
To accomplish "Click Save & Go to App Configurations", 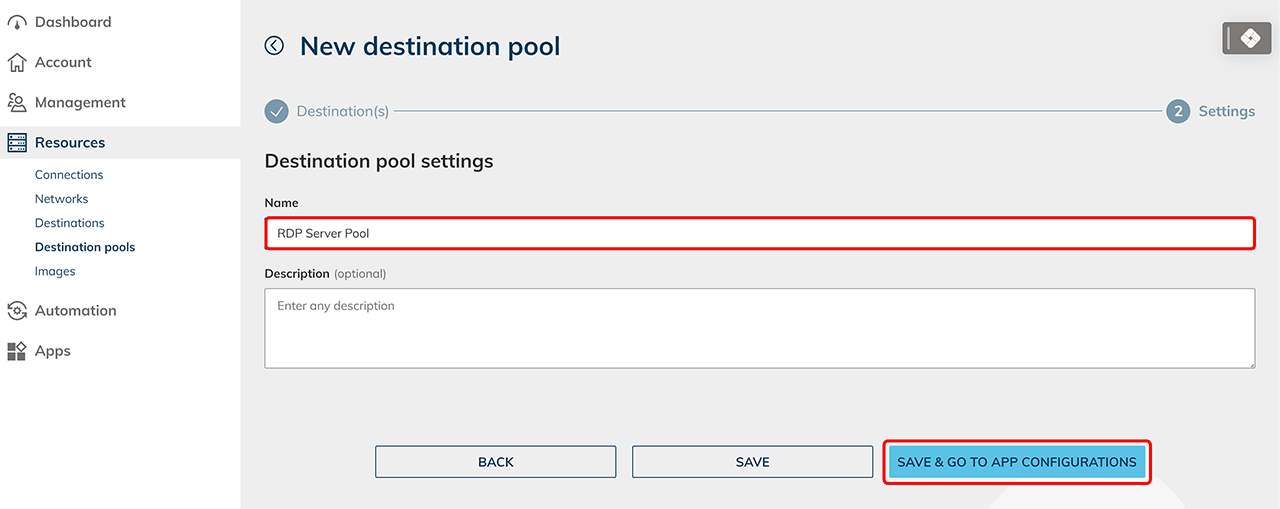I will pyautogui.click(x=1017, y=462).
